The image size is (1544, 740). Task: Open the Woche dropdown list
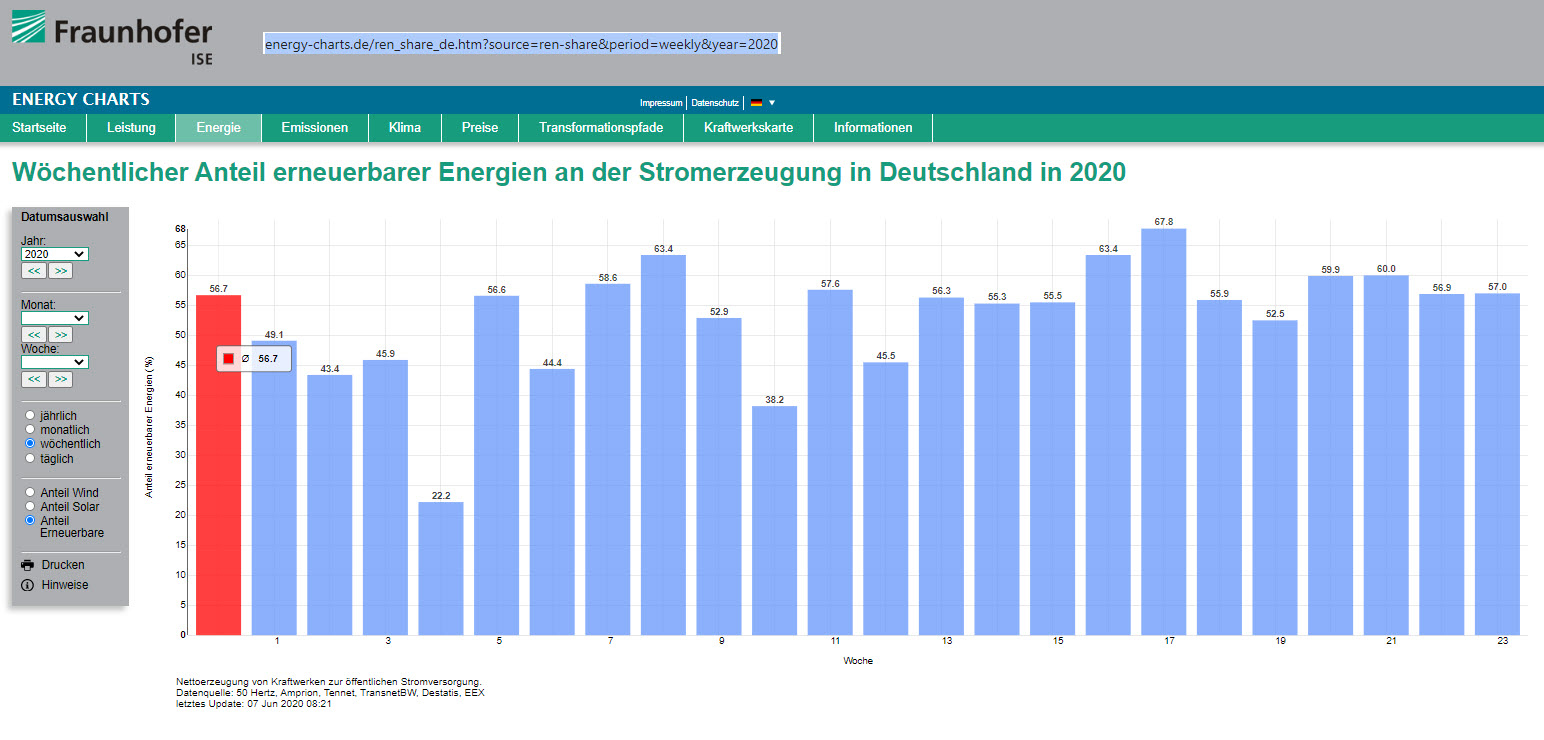click(55, 362)
